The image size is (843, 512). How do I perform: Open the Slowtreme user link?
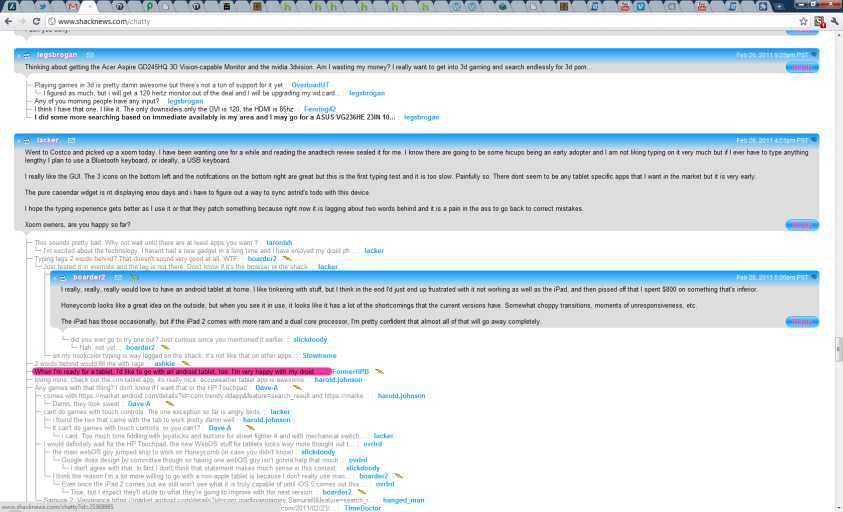tap(319, 355)
